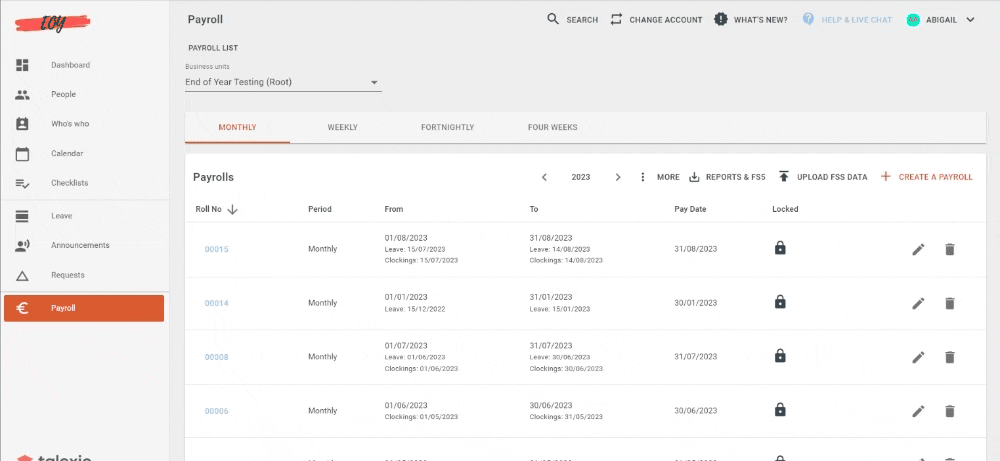The image size is (1000, 461).
Task: Toggle lock on payroll 00008
Action: pos(779,356)
